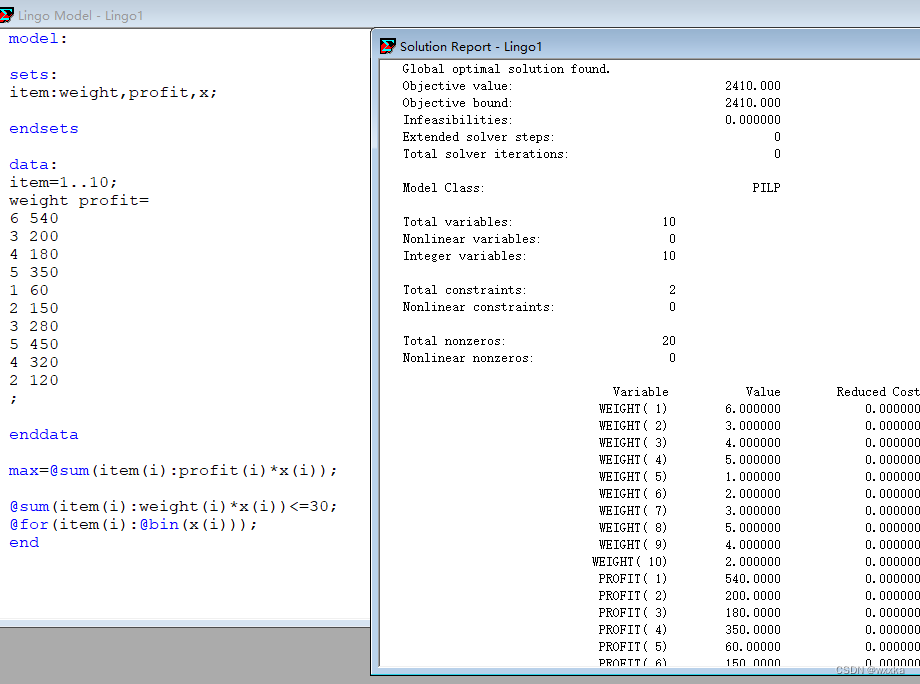Click the 'max=@sum' objective line
This screenshot has height=684, width=920.
(x=173, y=470)
